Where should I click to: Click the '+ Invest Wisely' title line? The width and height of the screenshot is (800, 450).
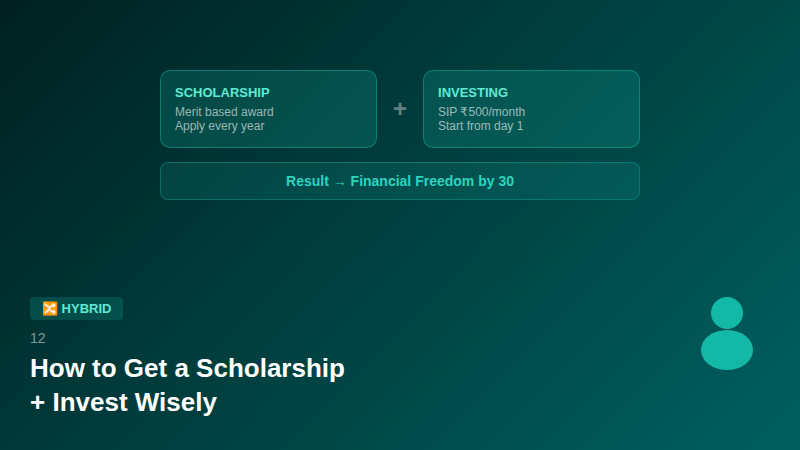click(x=123, y=403)
